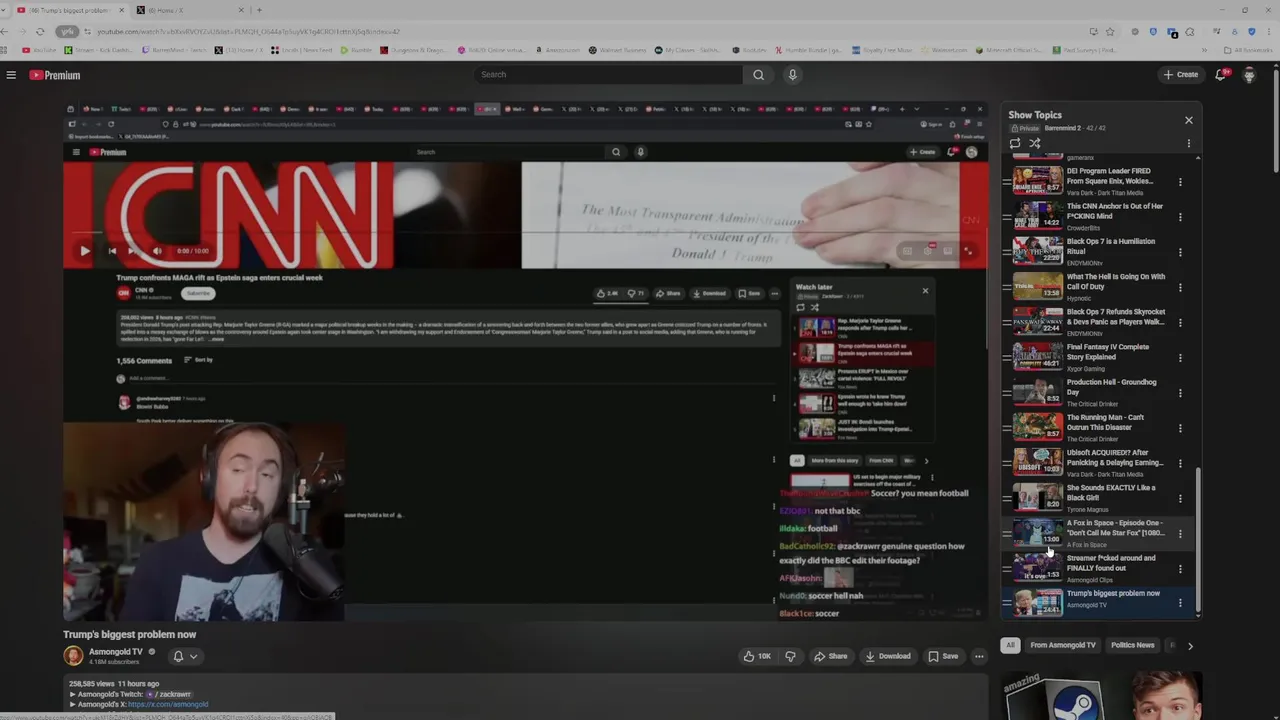Select She Sounds EXACTLY Like a Black Girl

pyautogui.click(x=1096, y=498)
